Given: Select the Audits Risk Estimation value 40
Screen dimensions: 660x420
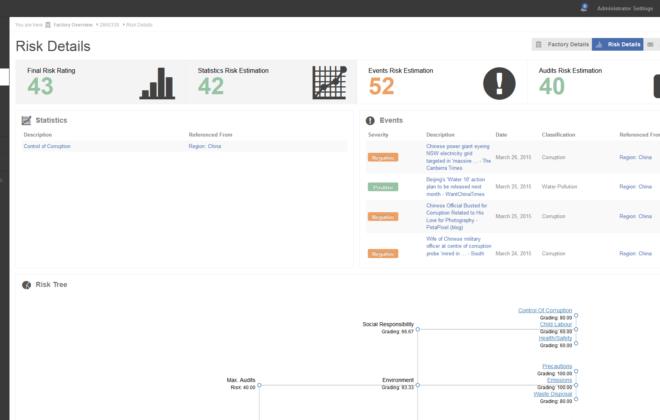Looking at the screenshot, I should [552, 86].
